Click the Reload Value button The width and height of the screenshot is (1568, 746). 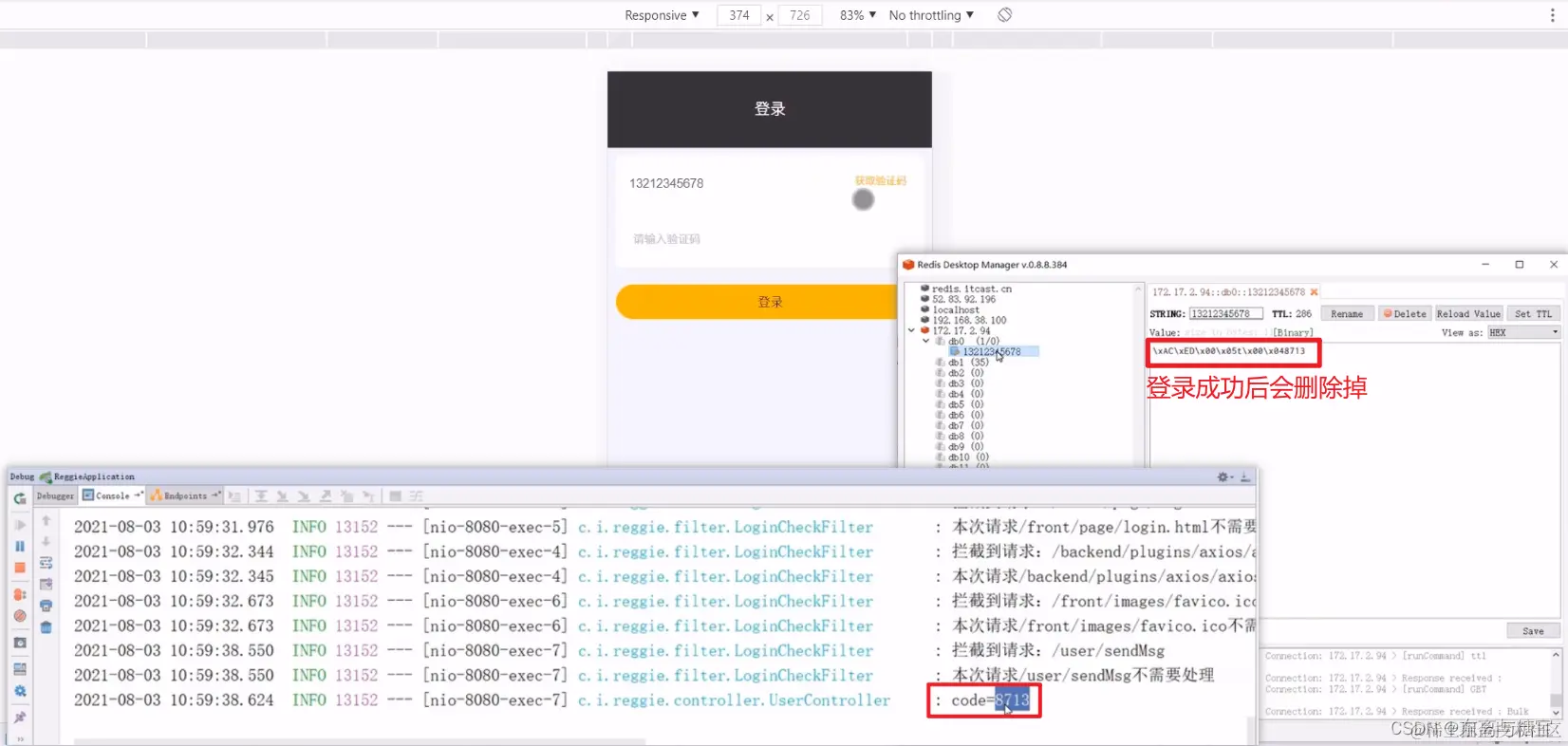tap(1468, 314)
